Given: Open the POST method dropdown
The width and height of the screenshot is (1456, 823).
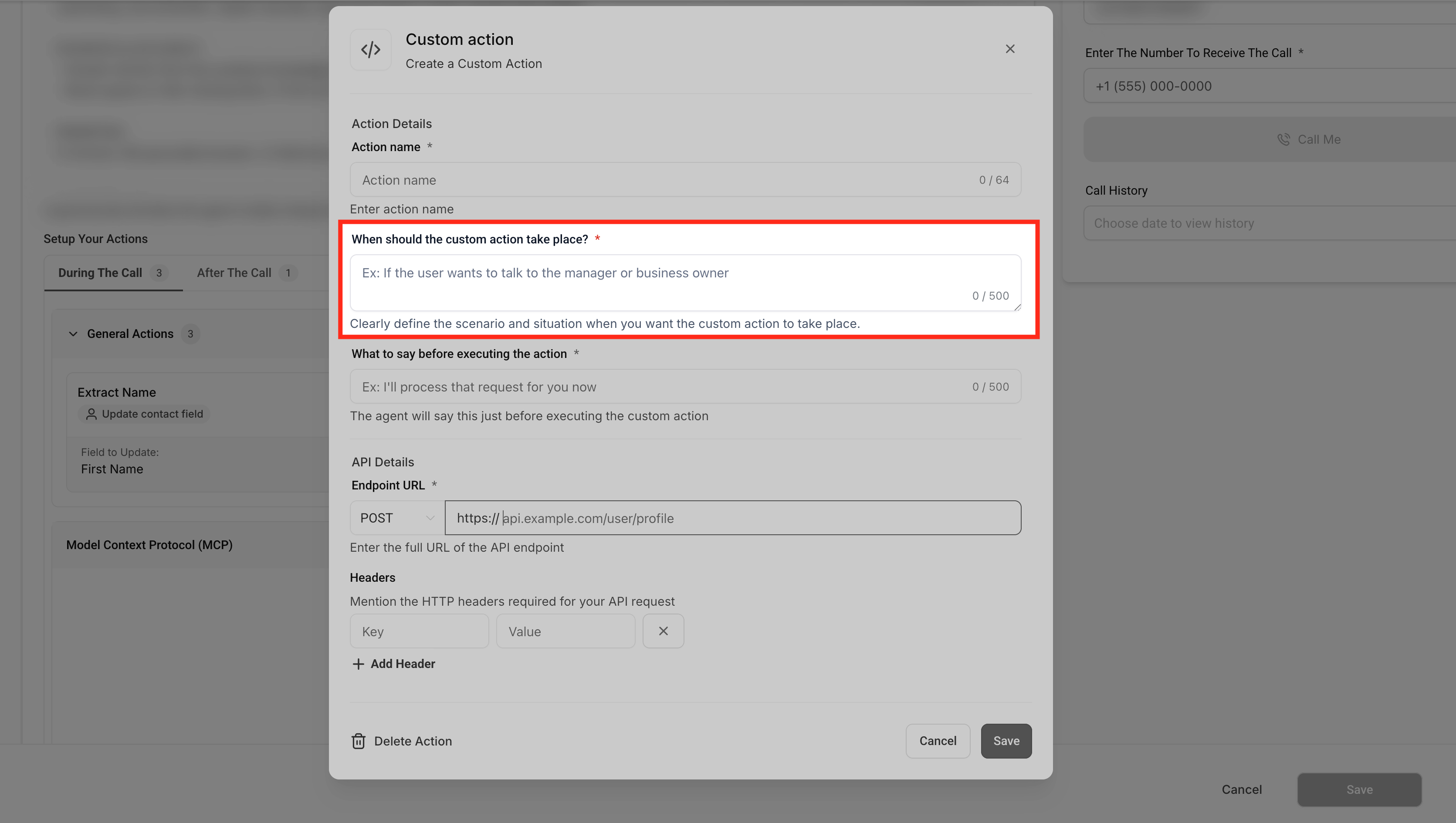Looking at the screenshot, I should pos(397,518).
